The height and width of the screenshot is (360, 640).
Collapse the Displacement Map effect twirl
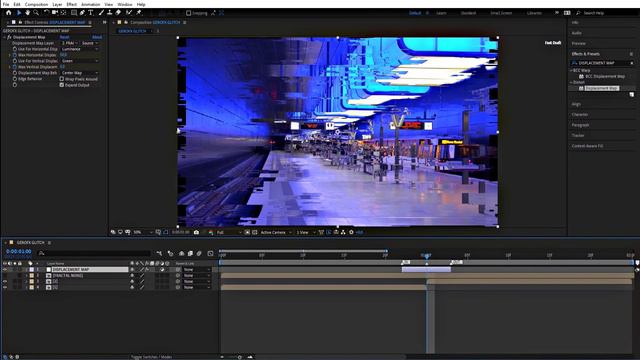click(4, 37)
